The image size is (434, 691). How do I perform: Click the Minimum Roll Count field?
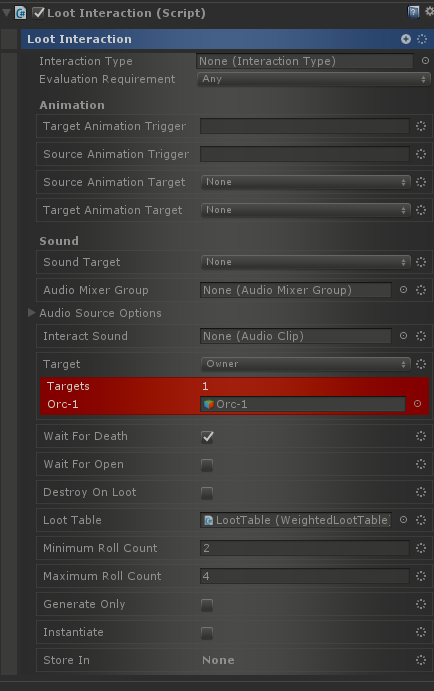[304, 548]
